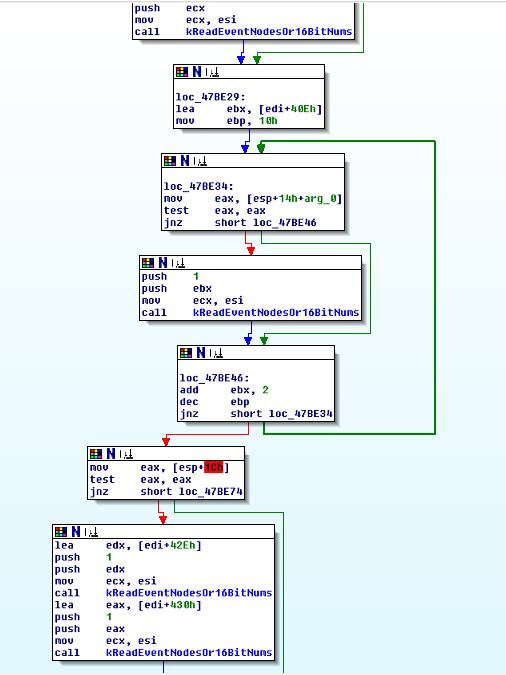Image resolution: width=506 pixels, height=675 pixels.
Task: Click 'mov ecx, esi' below 'push edx'
Action: click(106, 582)
